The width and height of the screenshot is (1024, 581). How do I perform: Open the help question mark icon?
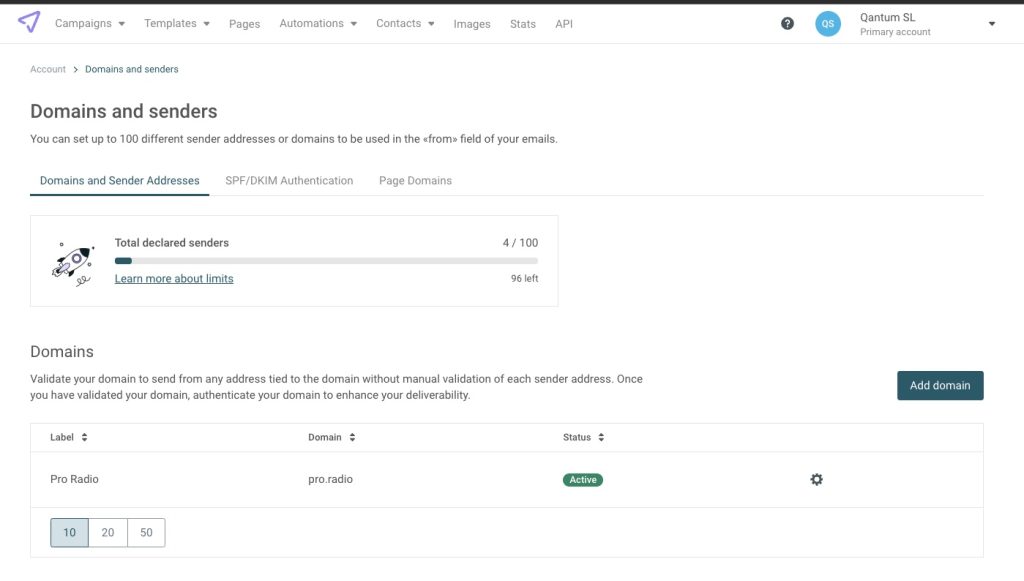[x=787, y=24]
